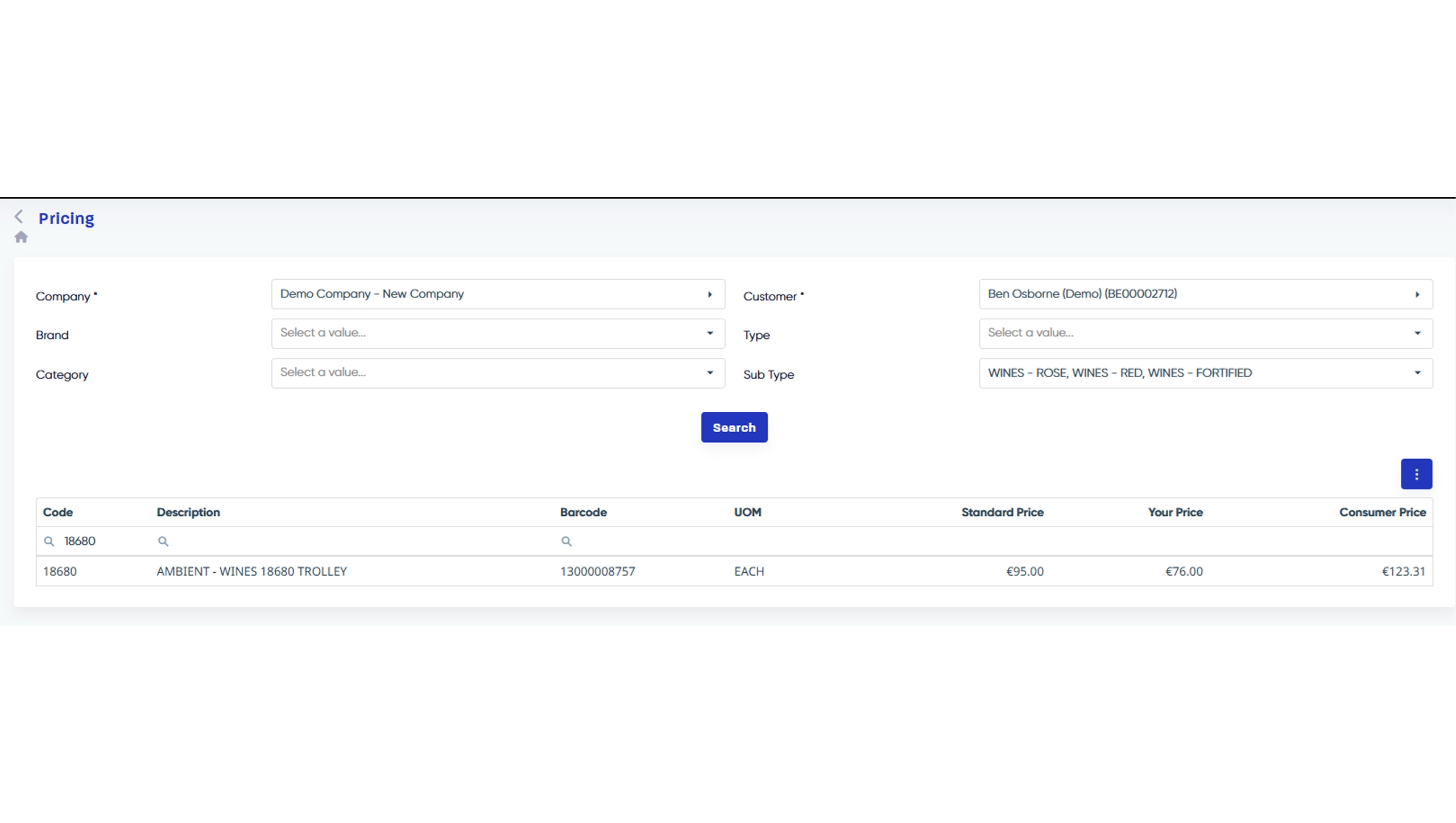Viewport: 1456px width, 823px height.
Task: Sort by the Code column header
Action: (58, 512)
